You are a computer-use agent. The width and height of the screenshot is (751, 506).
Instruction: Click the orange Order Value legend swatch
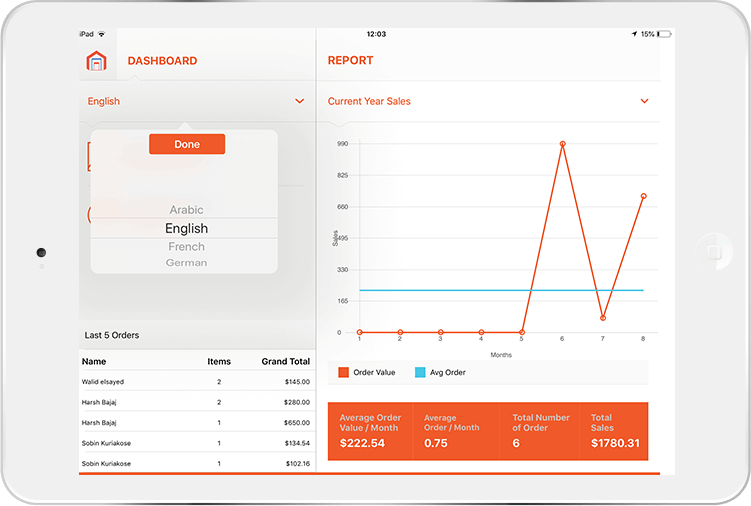click(x=343, y=372)
